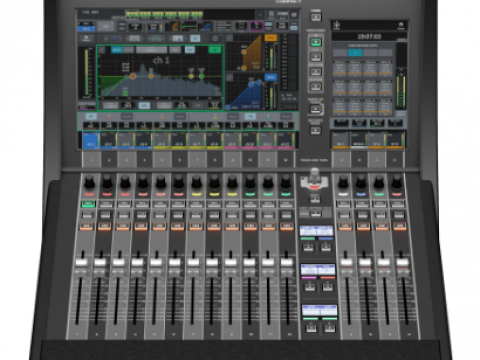
Task: Push the left key under the middle center display
Action: (310, 287)
